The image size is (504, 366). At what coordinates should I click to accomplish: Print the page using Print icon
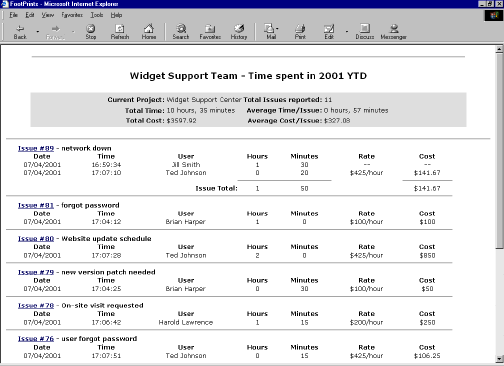tap(300, 32)
